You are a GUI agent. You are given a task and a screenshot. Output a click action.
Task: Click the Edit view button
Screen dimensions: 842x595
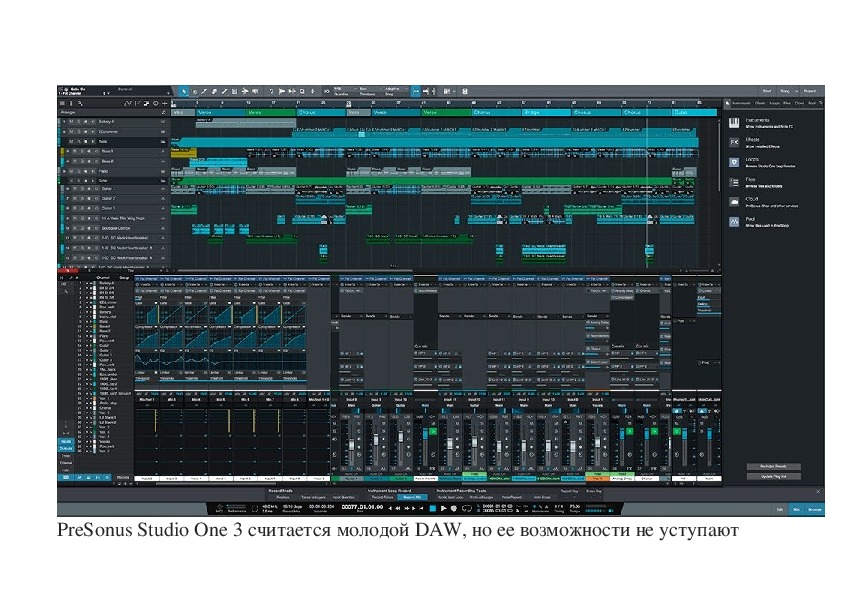(780, 509)
